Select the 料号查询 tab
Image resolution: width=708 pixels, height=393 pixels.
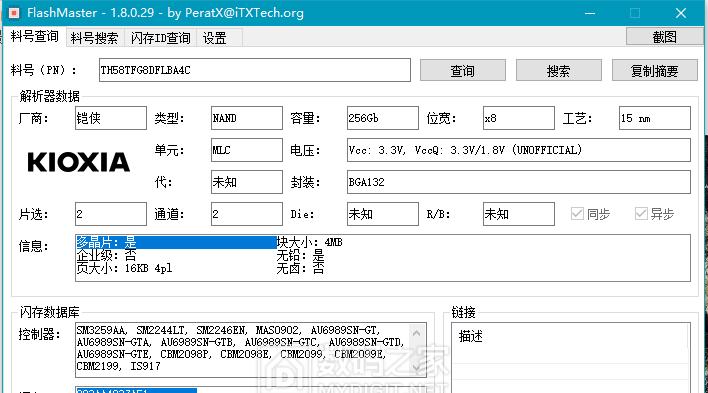pos(34,37)
